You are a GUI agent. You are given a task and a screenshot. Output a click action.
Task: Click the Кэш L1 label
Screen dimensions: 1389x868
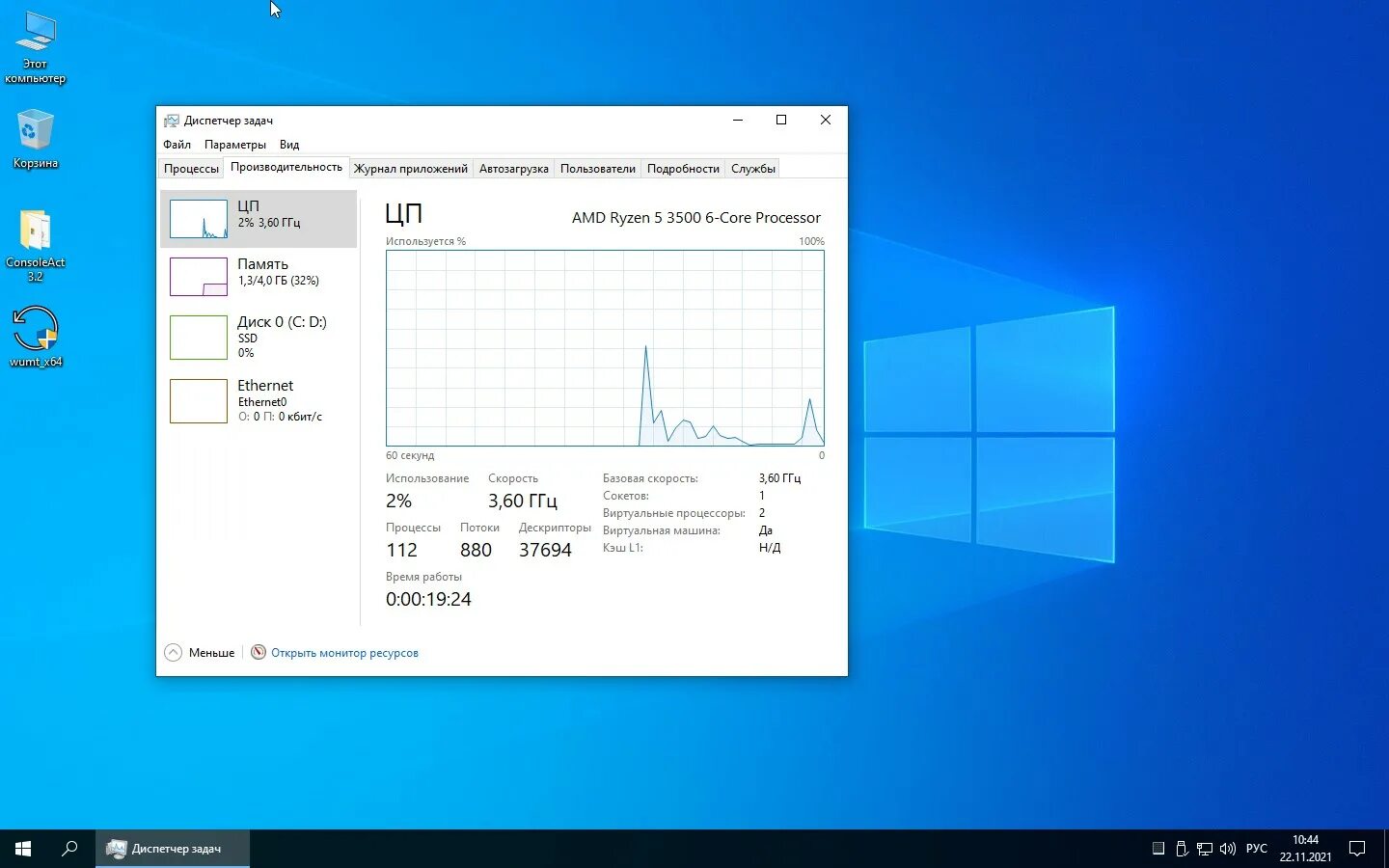pyautogui.click(x=623, y=548)
